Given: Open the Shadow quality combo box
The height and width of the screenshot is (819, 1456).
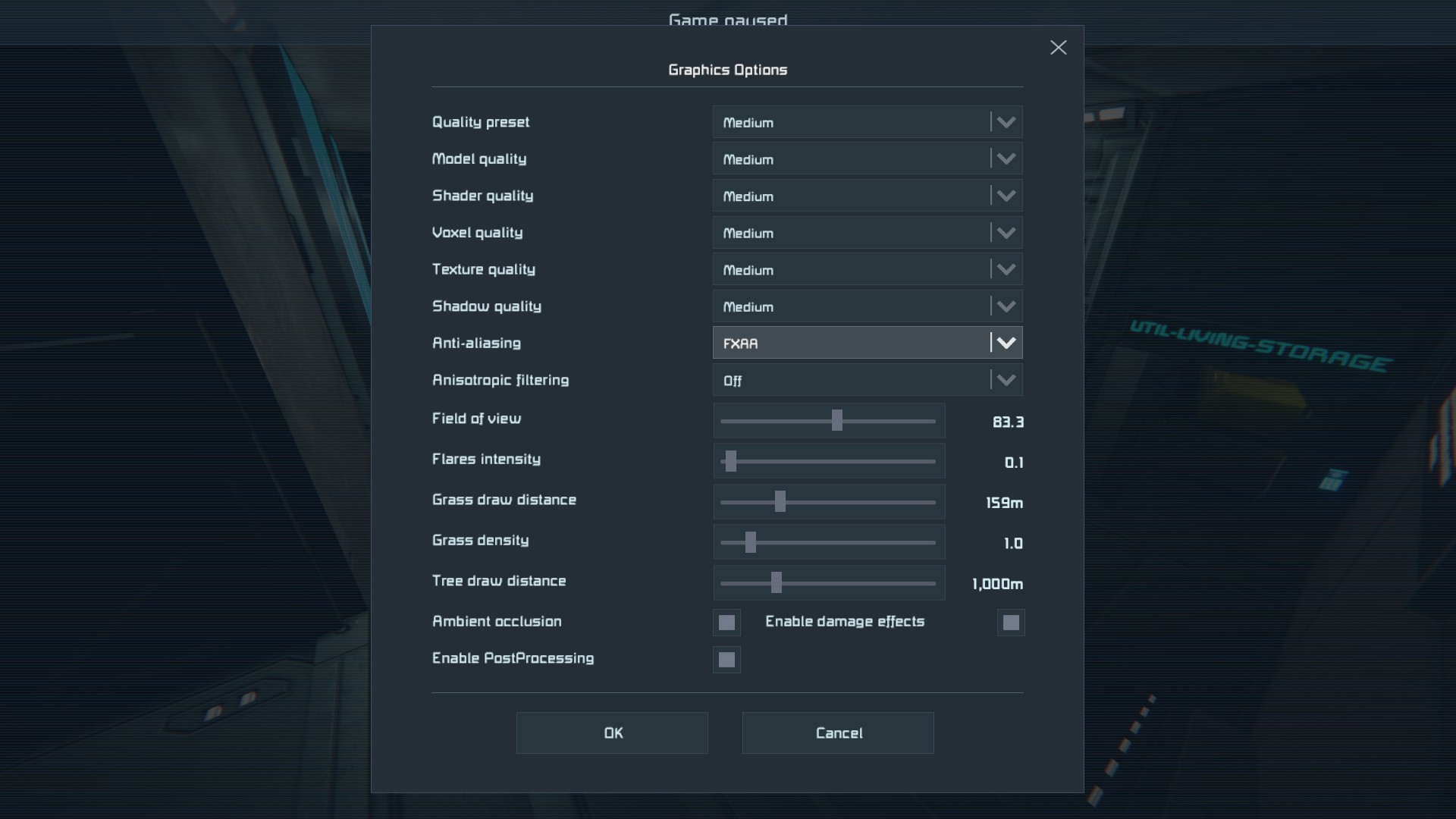Looking at the screenshot, I should 867,306.
